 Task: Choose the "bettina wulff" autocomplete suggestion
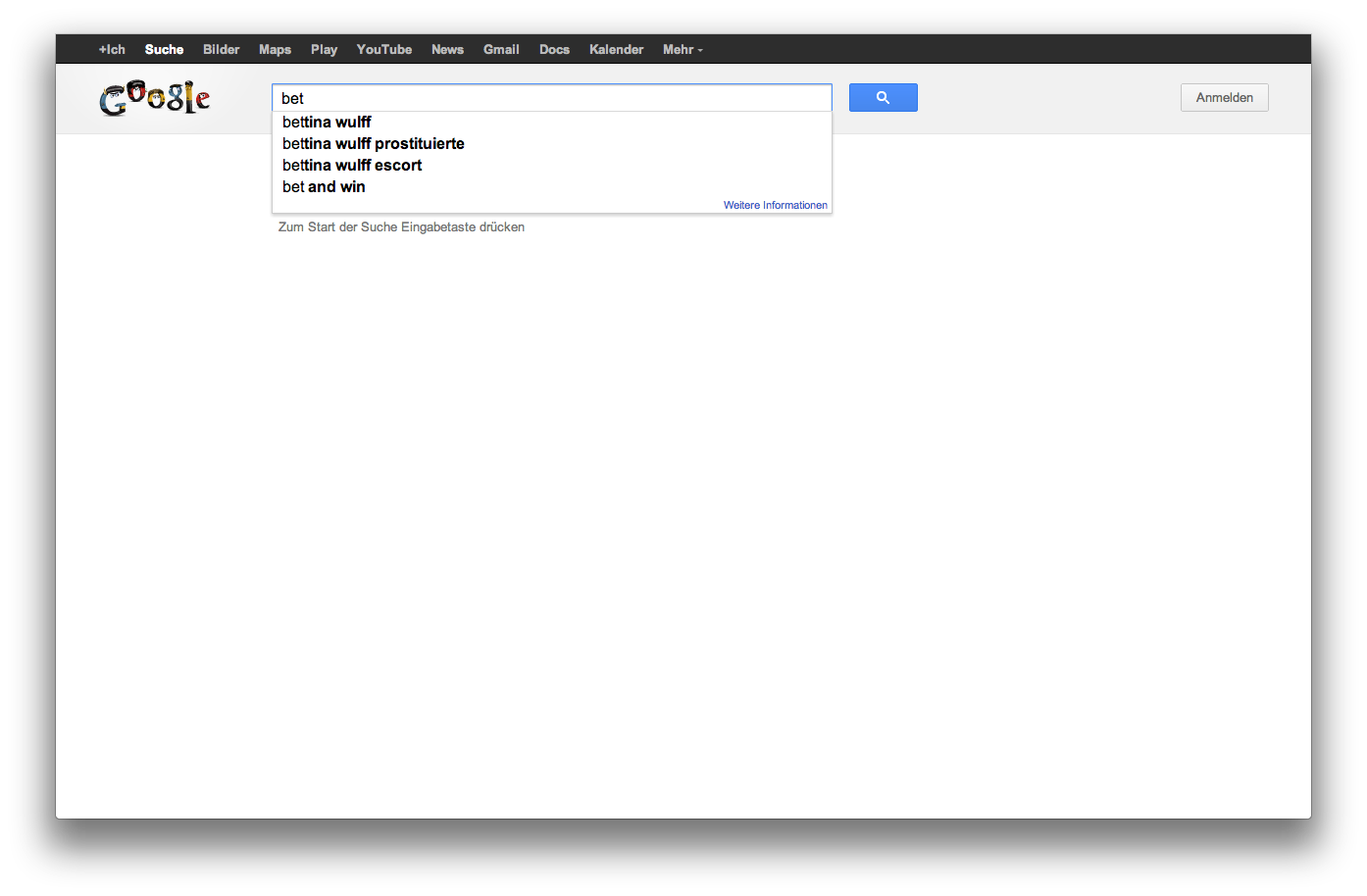point(327,123)
